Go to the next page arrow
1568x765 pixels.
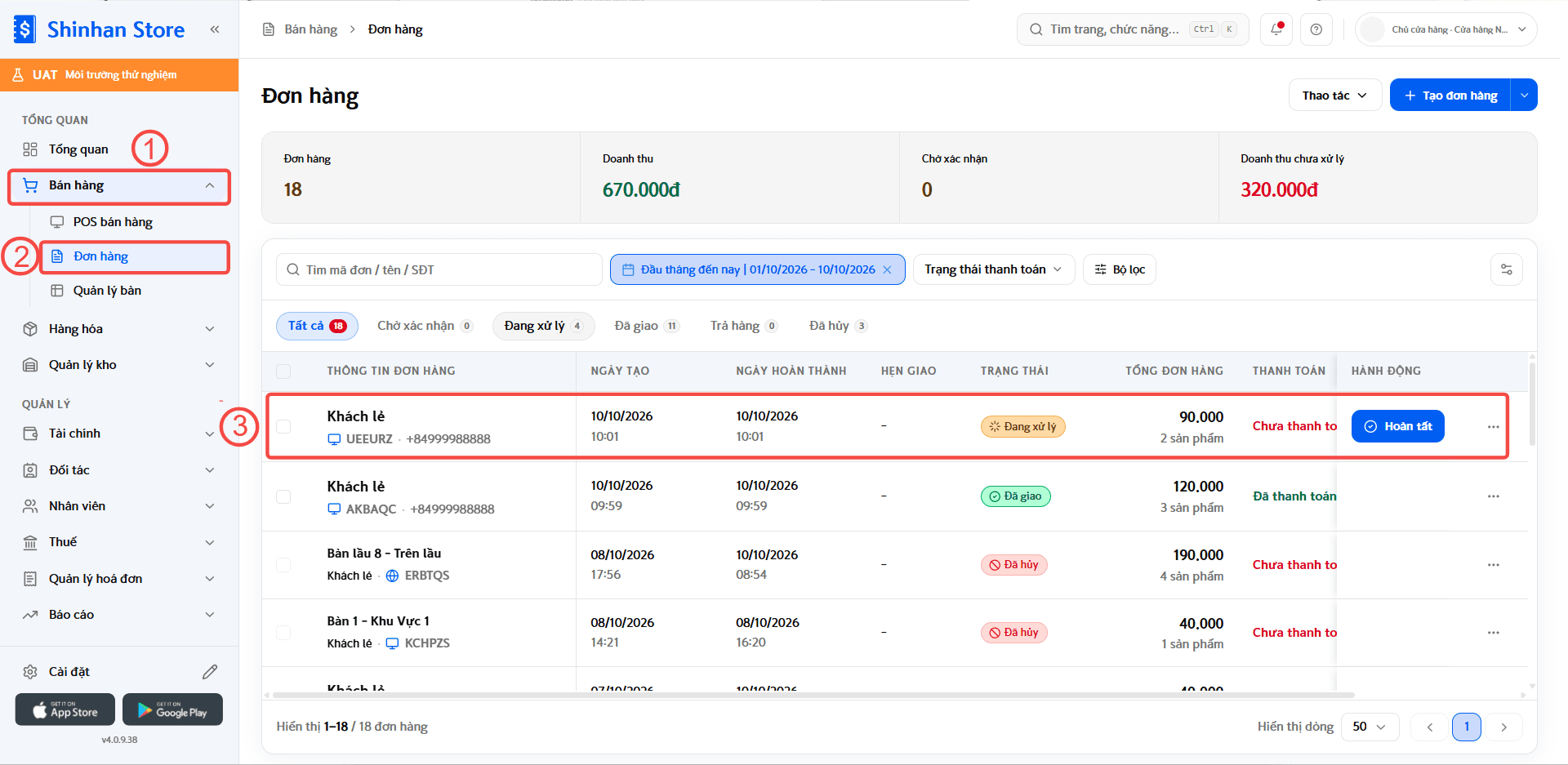click(x=1503, y=727)
